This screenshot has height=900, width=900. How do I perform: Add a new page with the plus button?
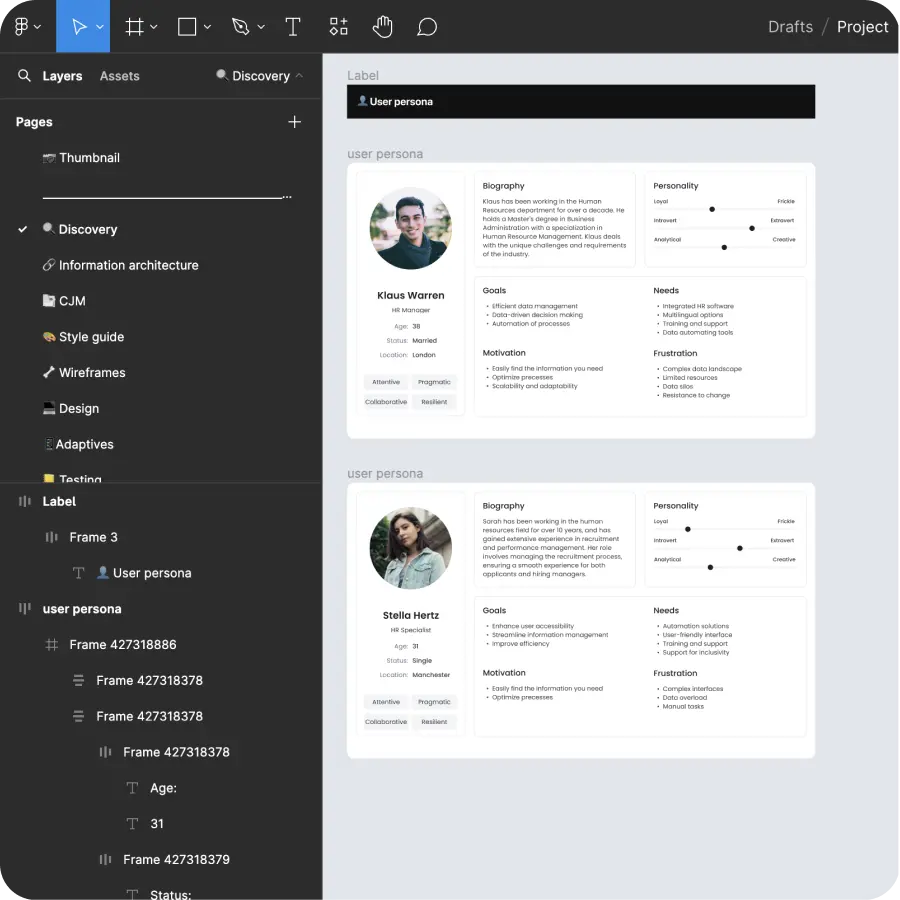pos(295,121)
